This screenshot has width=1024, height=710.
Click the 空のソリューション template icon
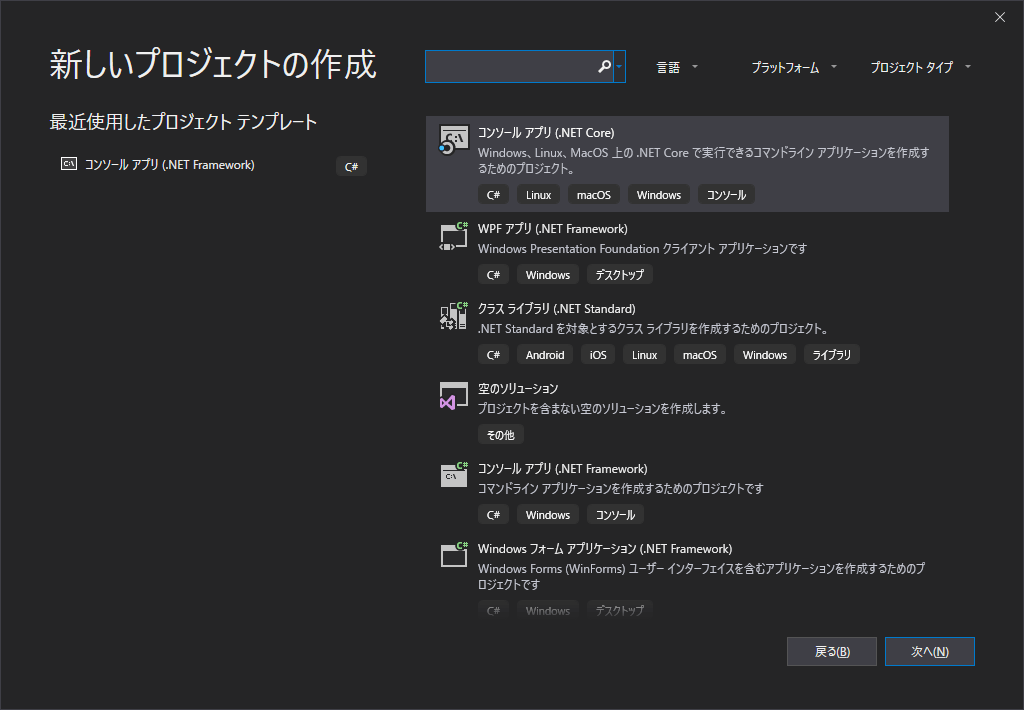pos(454,396)
